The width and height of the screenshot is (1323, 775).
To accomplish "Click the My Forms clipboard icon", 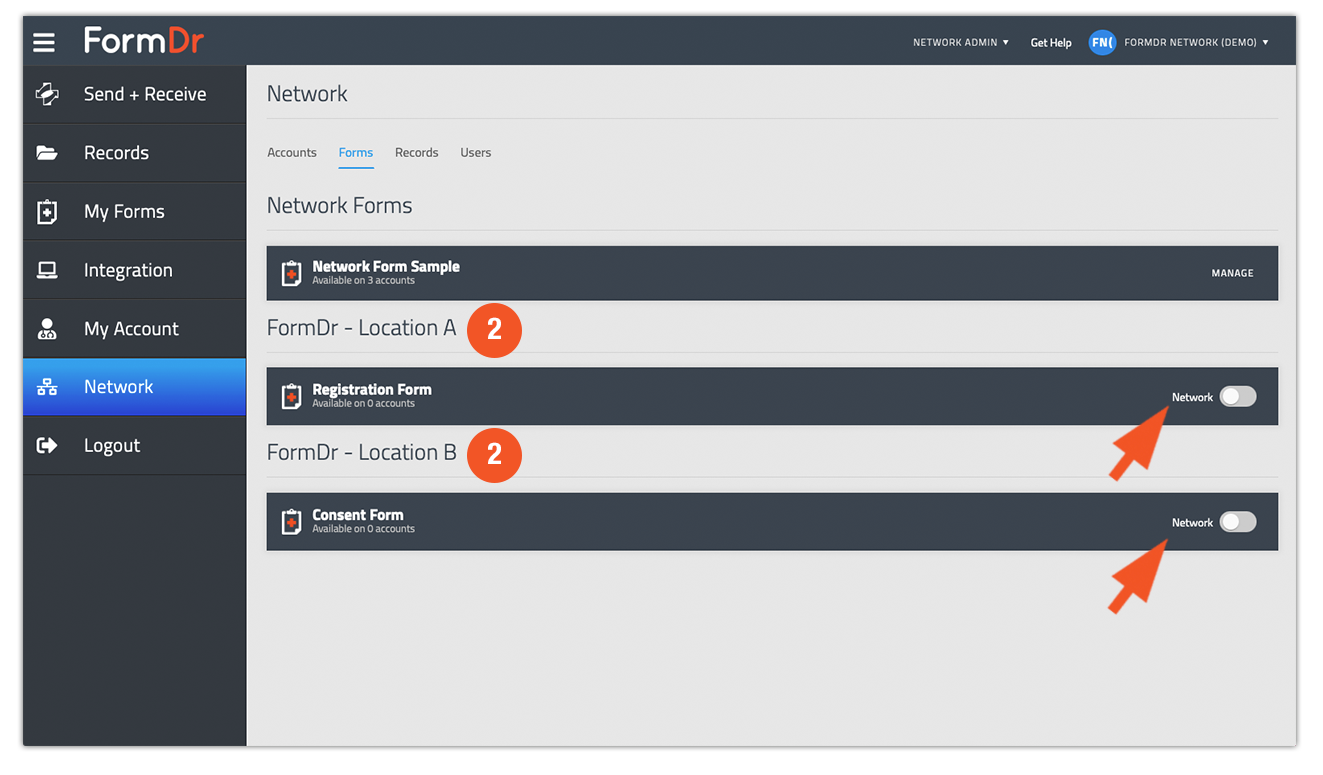I will pyautogui.click(x=47, y=212).
